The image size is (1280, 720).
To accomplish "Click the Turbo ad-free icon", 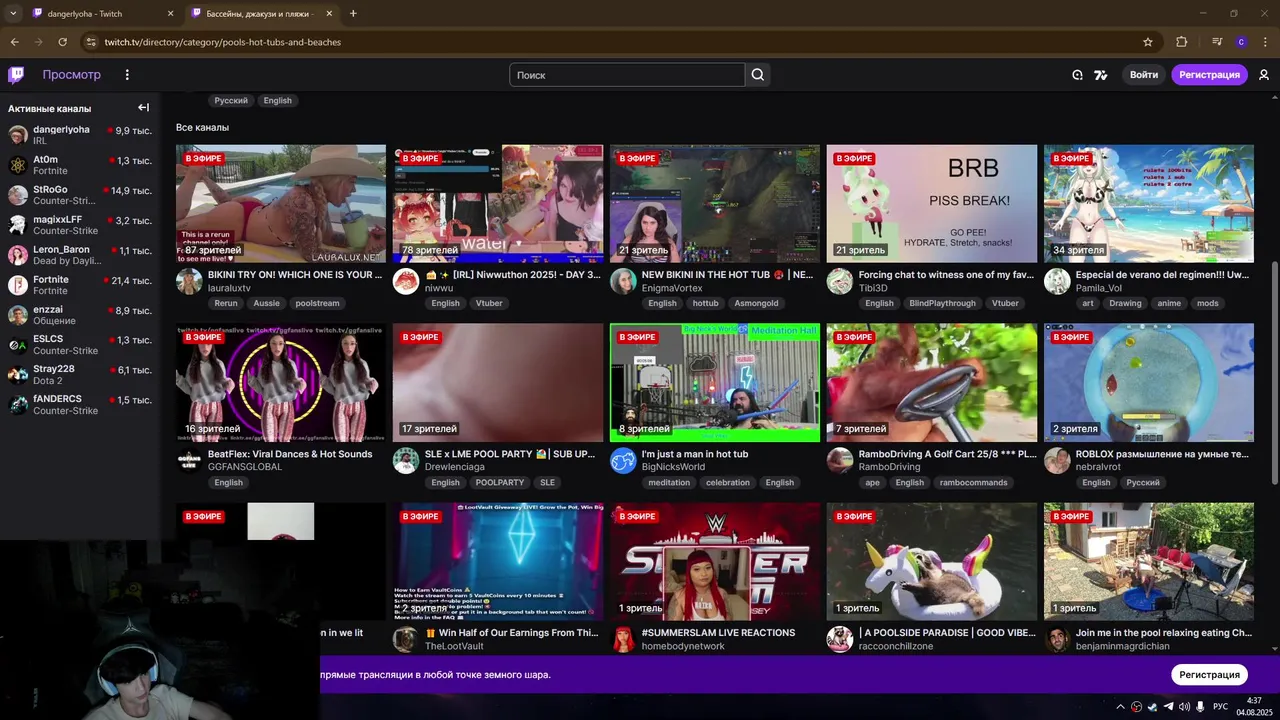I will (x=1101, y=75).
